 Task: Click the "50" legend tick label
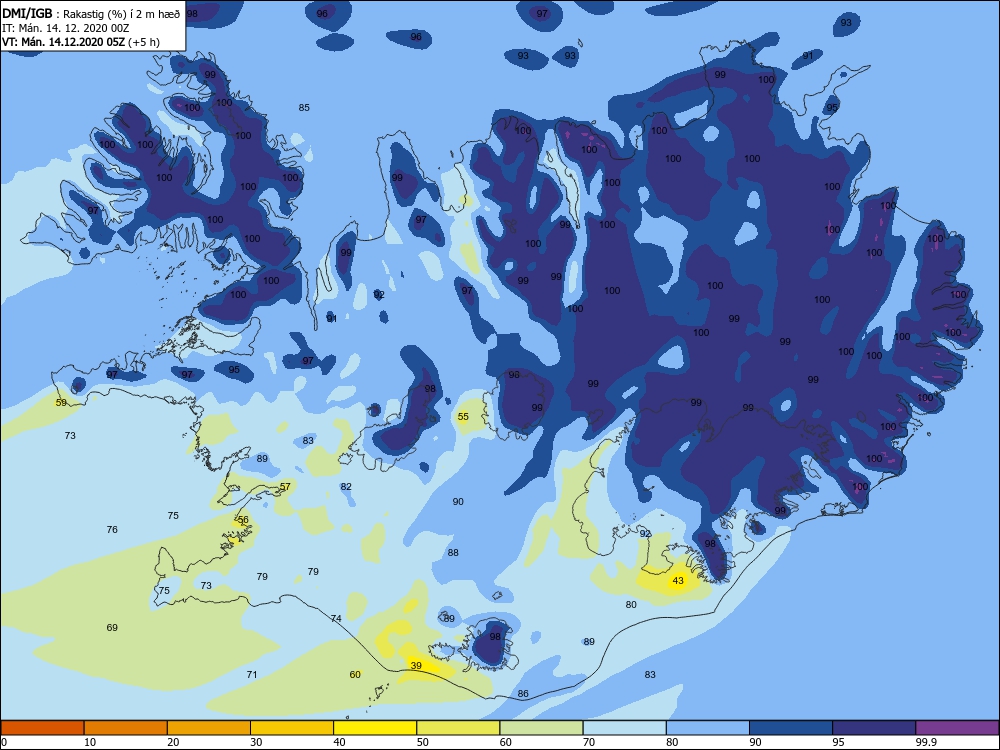pos(423,742)
